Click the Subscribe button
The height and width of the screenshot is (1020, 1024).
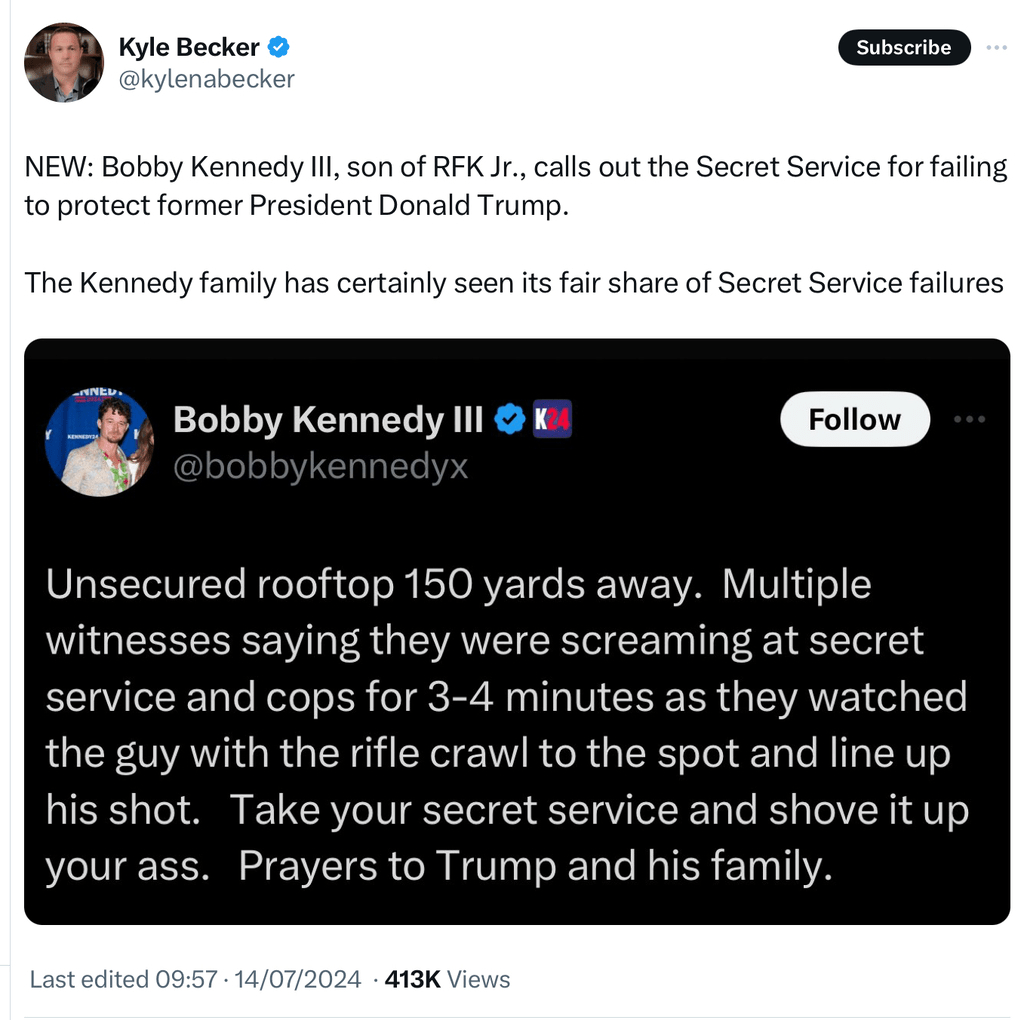pos(904,48)
